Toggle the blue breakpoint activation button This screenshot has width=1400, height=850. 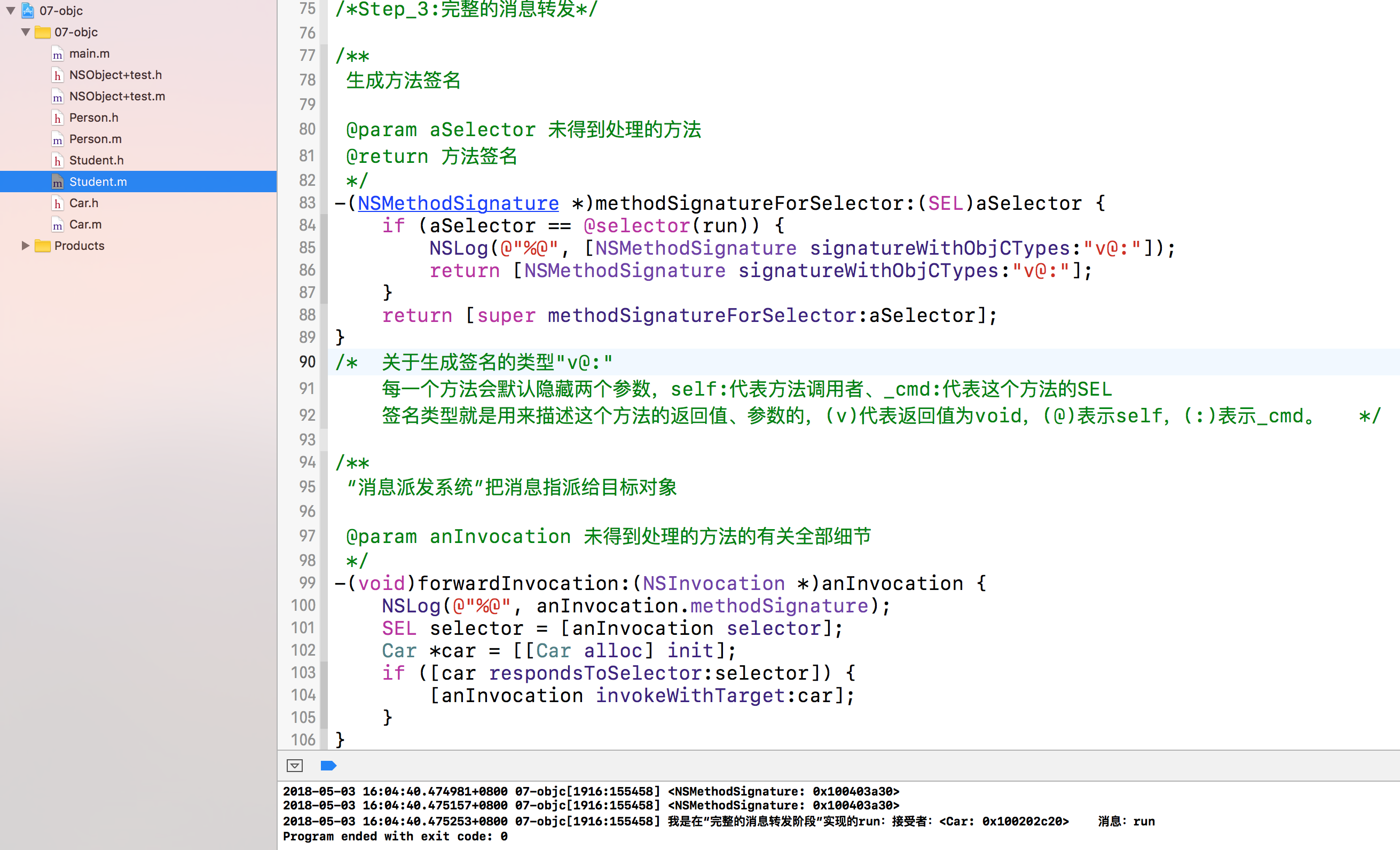tap(328, 765)
